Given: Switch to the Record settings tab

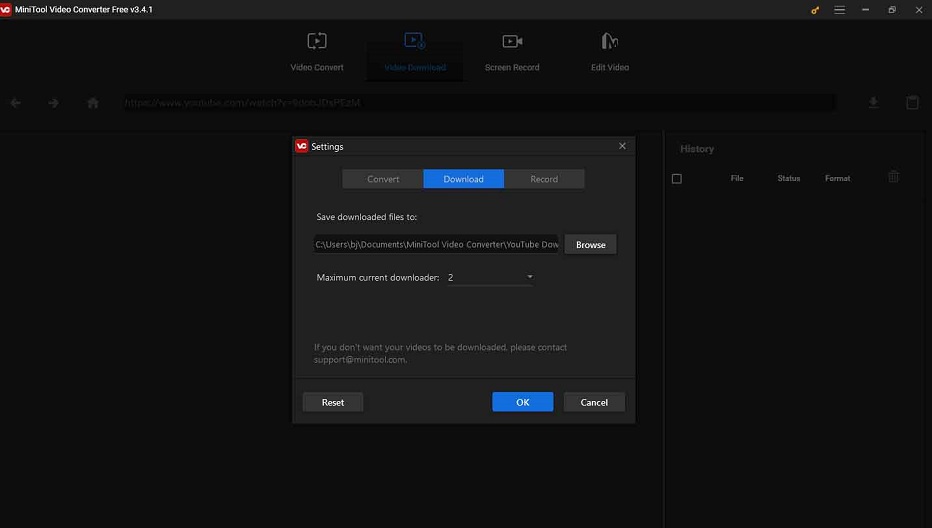Looking at the screenshot, I should 544,179.
